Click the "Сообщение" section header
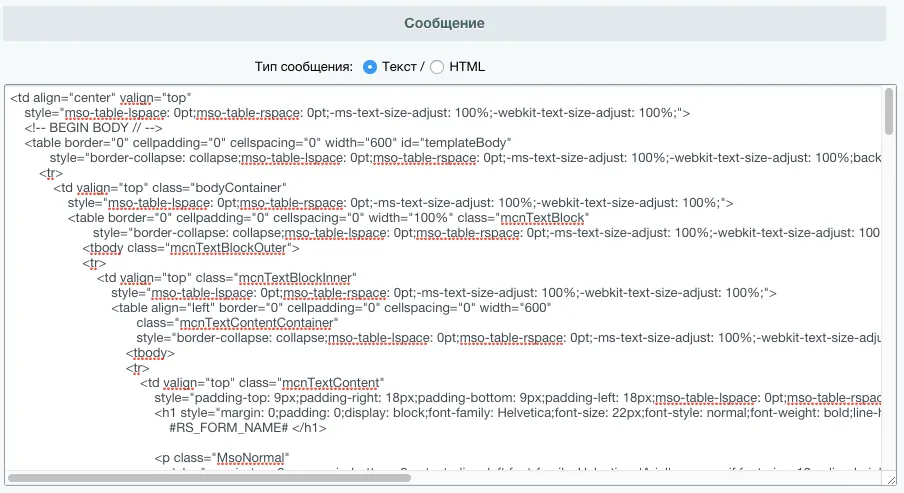 (x=444, y=23)
